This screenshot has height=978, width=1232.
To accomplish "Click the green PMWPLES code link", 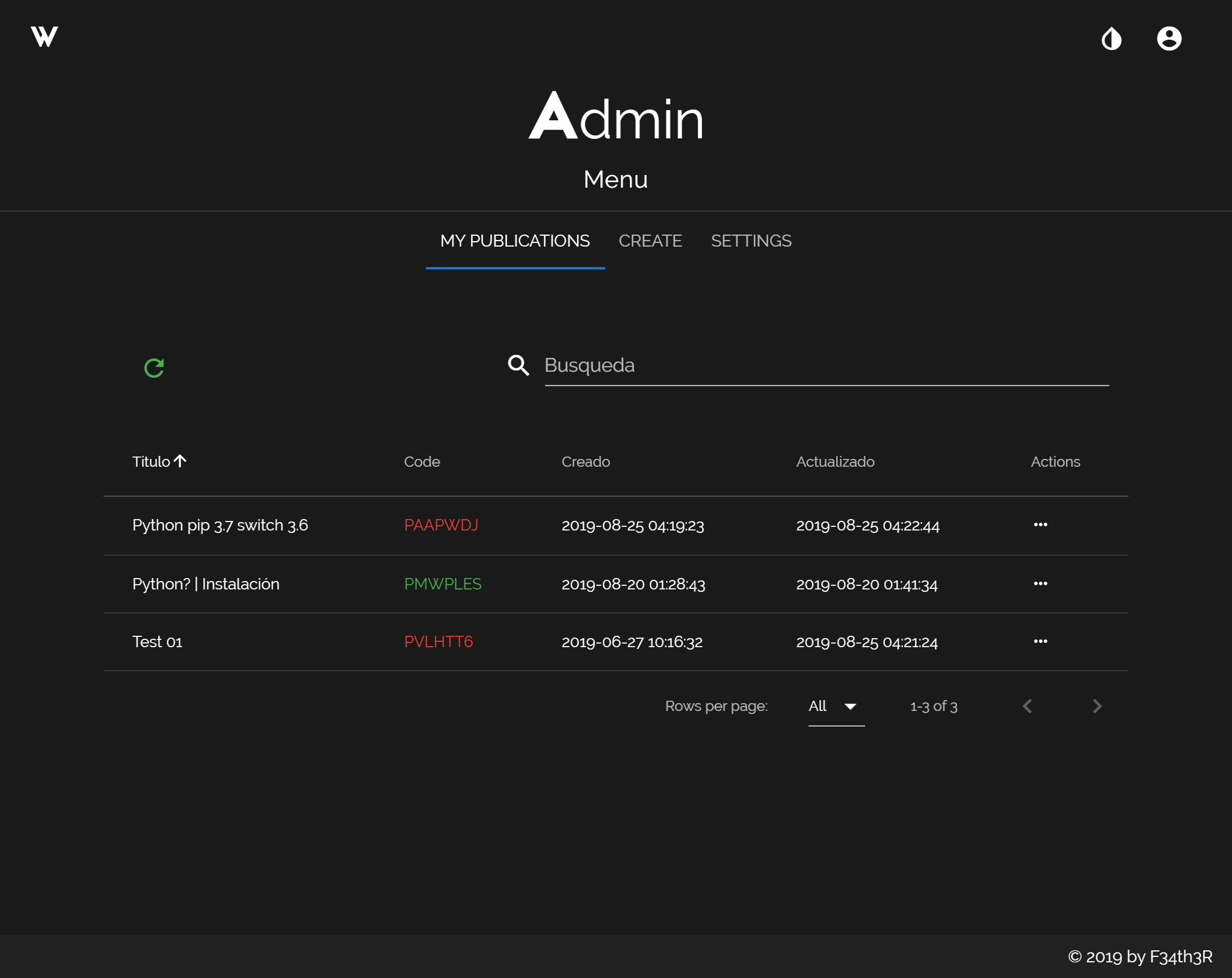I will [443, 584].
